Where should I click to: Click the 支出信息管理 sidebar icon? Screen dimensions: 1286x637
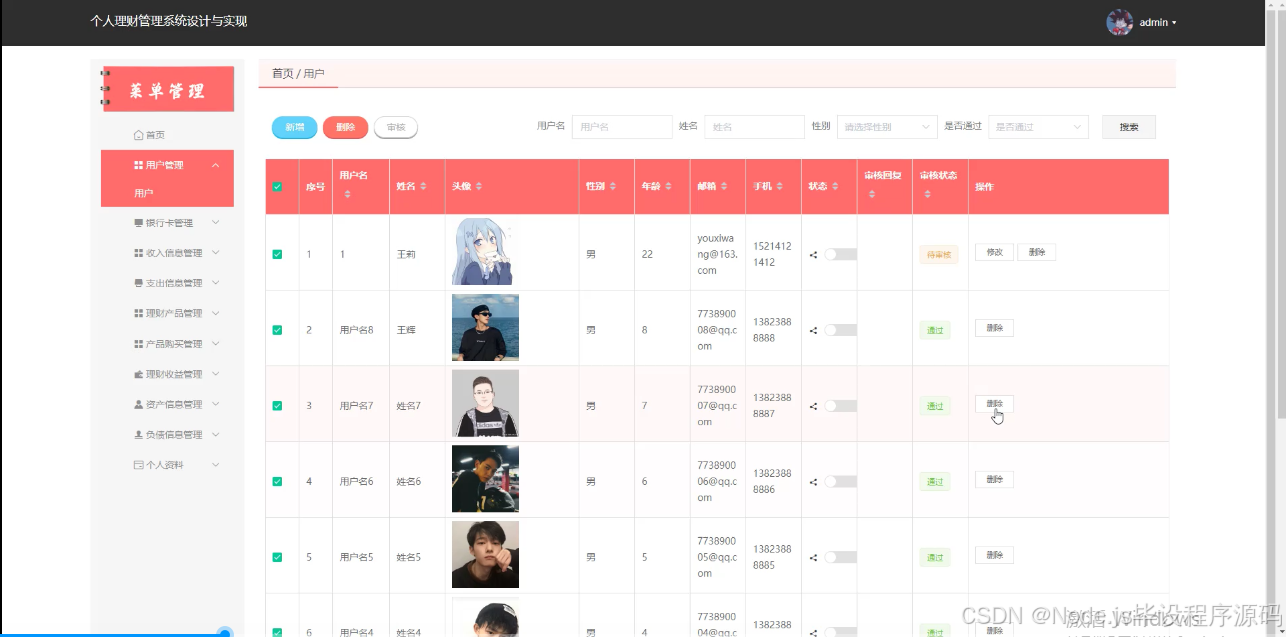138,283
